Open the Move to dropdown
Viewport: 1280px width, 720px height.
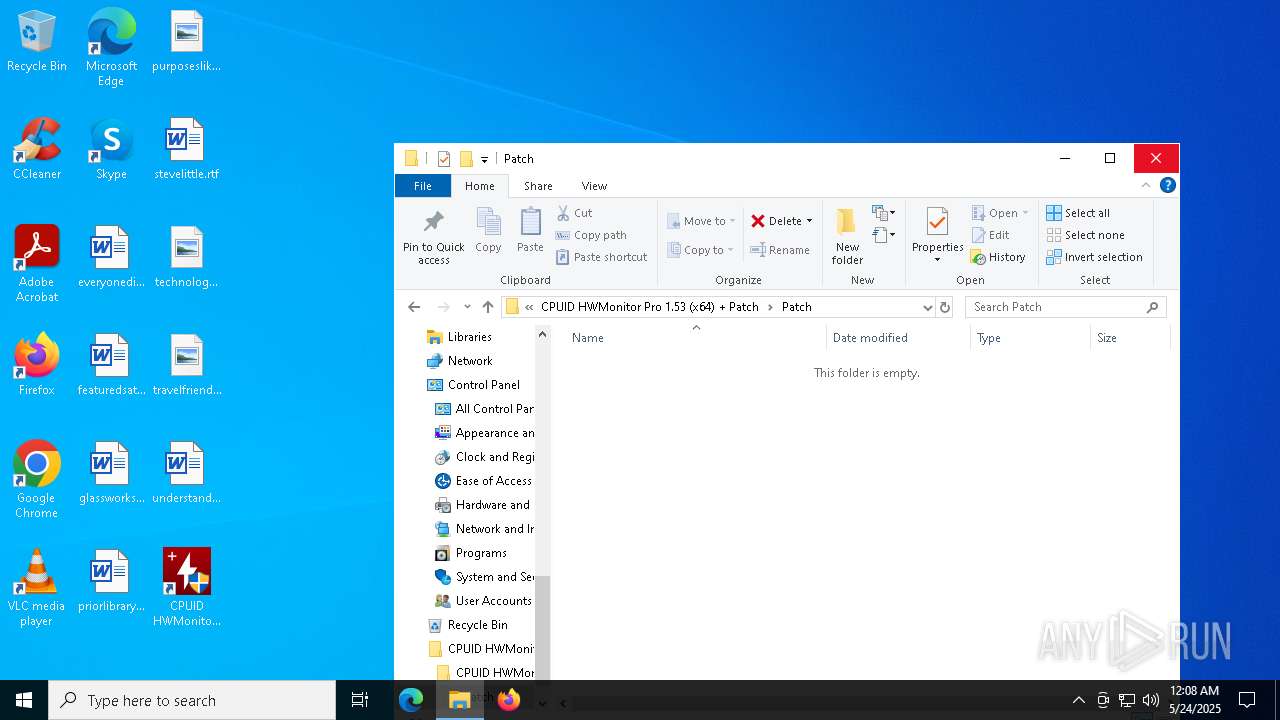click(702, 221)
